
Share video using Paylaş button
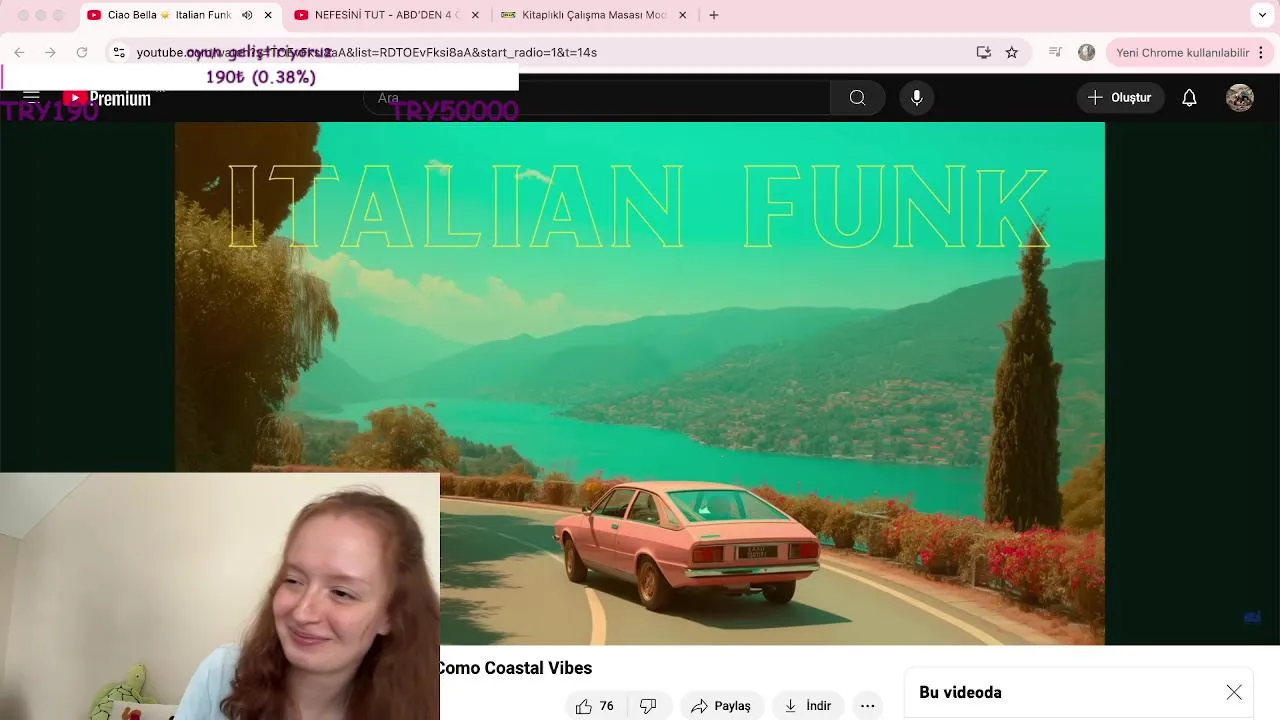pos(721,706)
